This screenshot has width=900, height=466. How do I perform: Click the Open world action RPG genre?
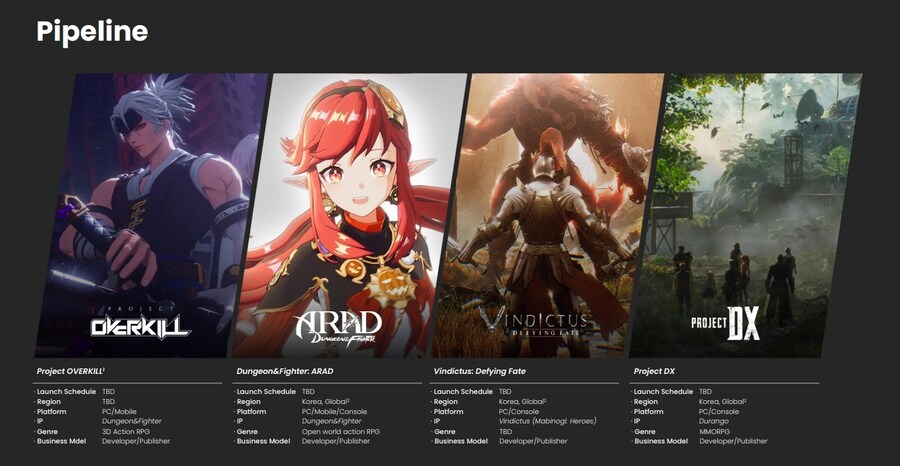340,431
